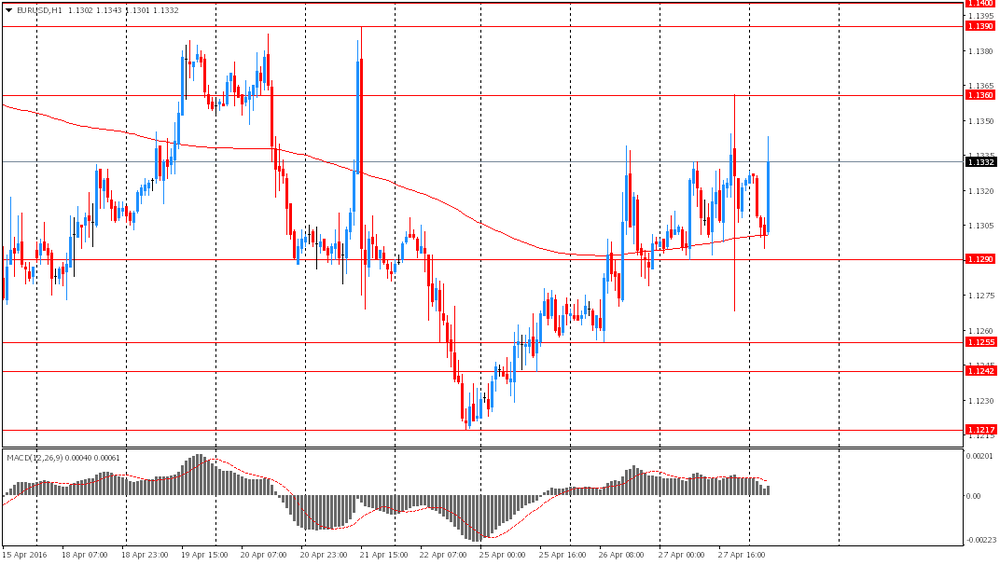
Task: Click the 26 Apr 08:00 time label
Action: point(623,552)
